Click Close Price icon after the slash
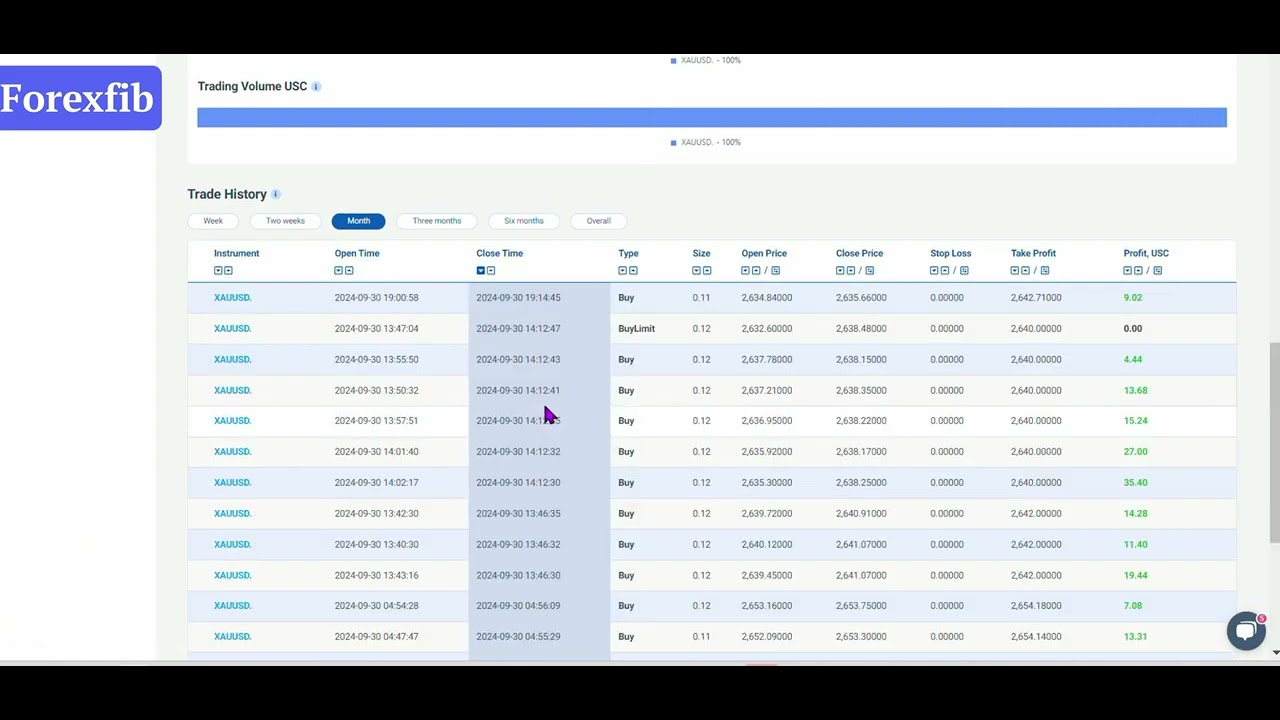The height and width of the screenshot is (720, 1280). tap(869, 271)
